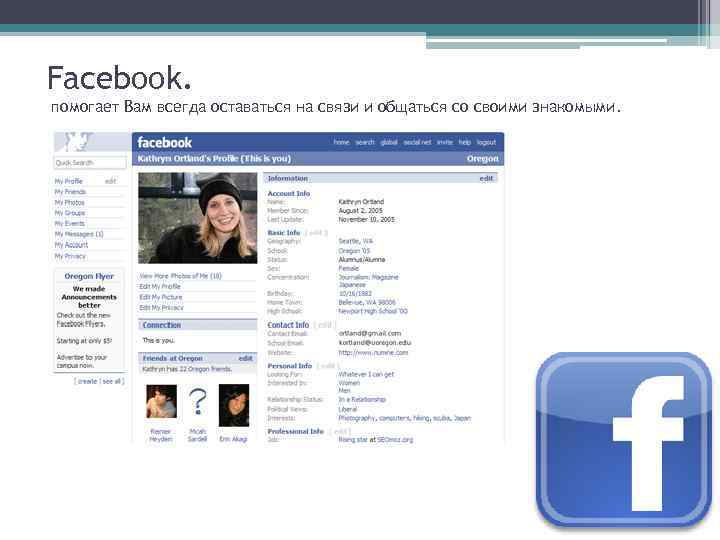Viewport: 720px width, 540px height.
Task: Open My Friends in the sidebar
Action: coord(70,192)
